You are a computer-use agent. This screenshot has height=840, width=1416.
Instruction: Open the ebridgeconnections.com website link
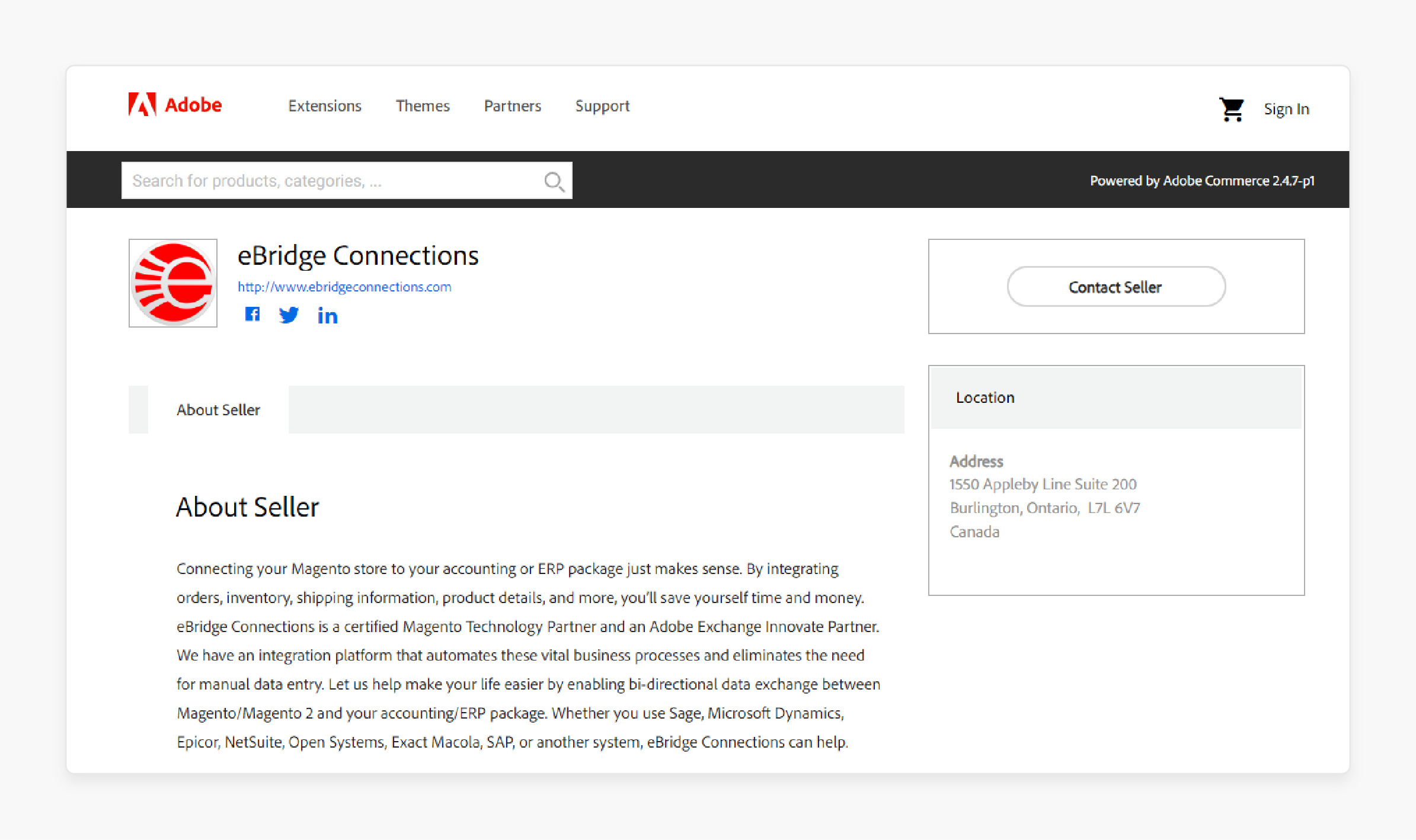click(x=344, y=287)
